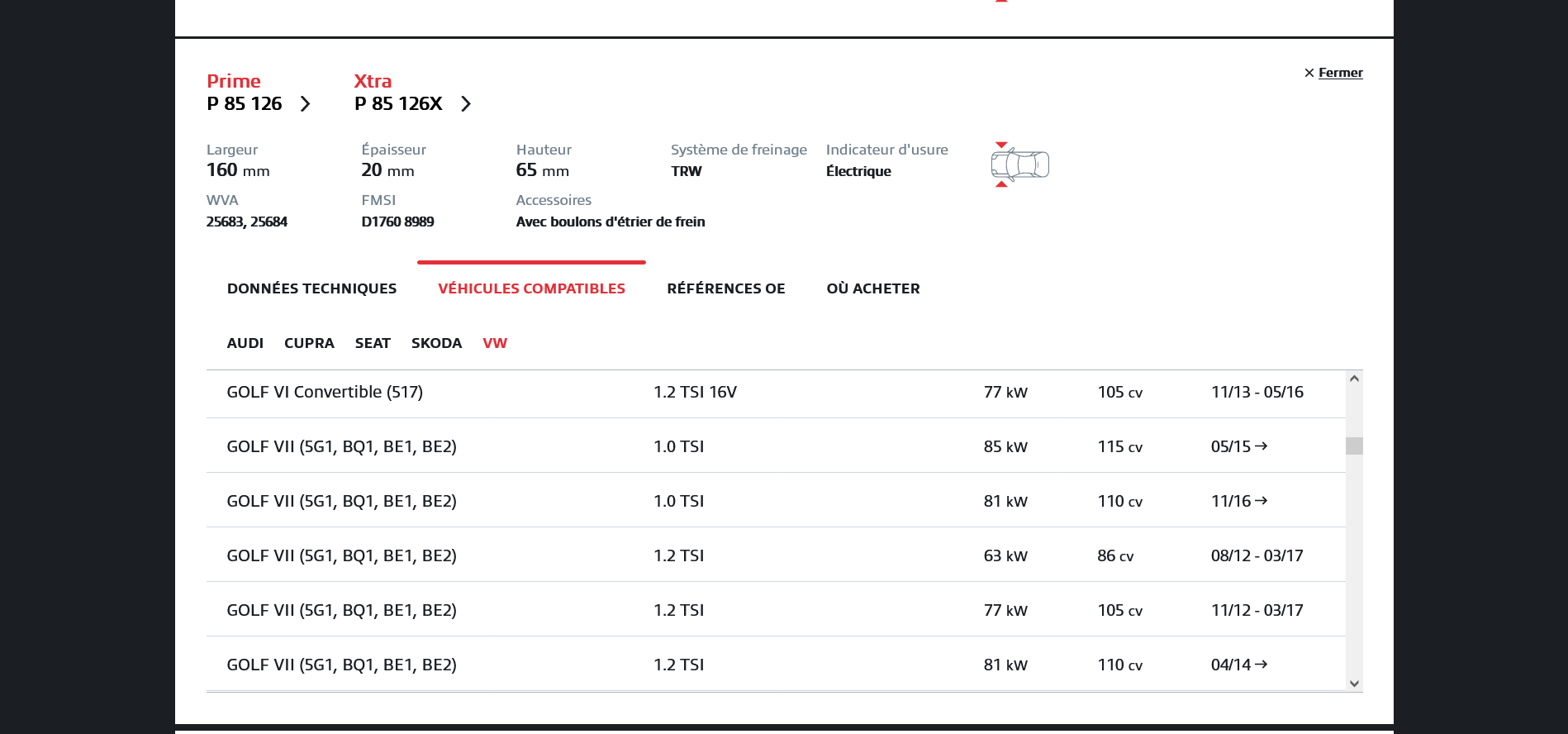The height and width of the screenshot is (734, 1568).
Task: Filter vehicles by SKODA brand
Action: 436,343
